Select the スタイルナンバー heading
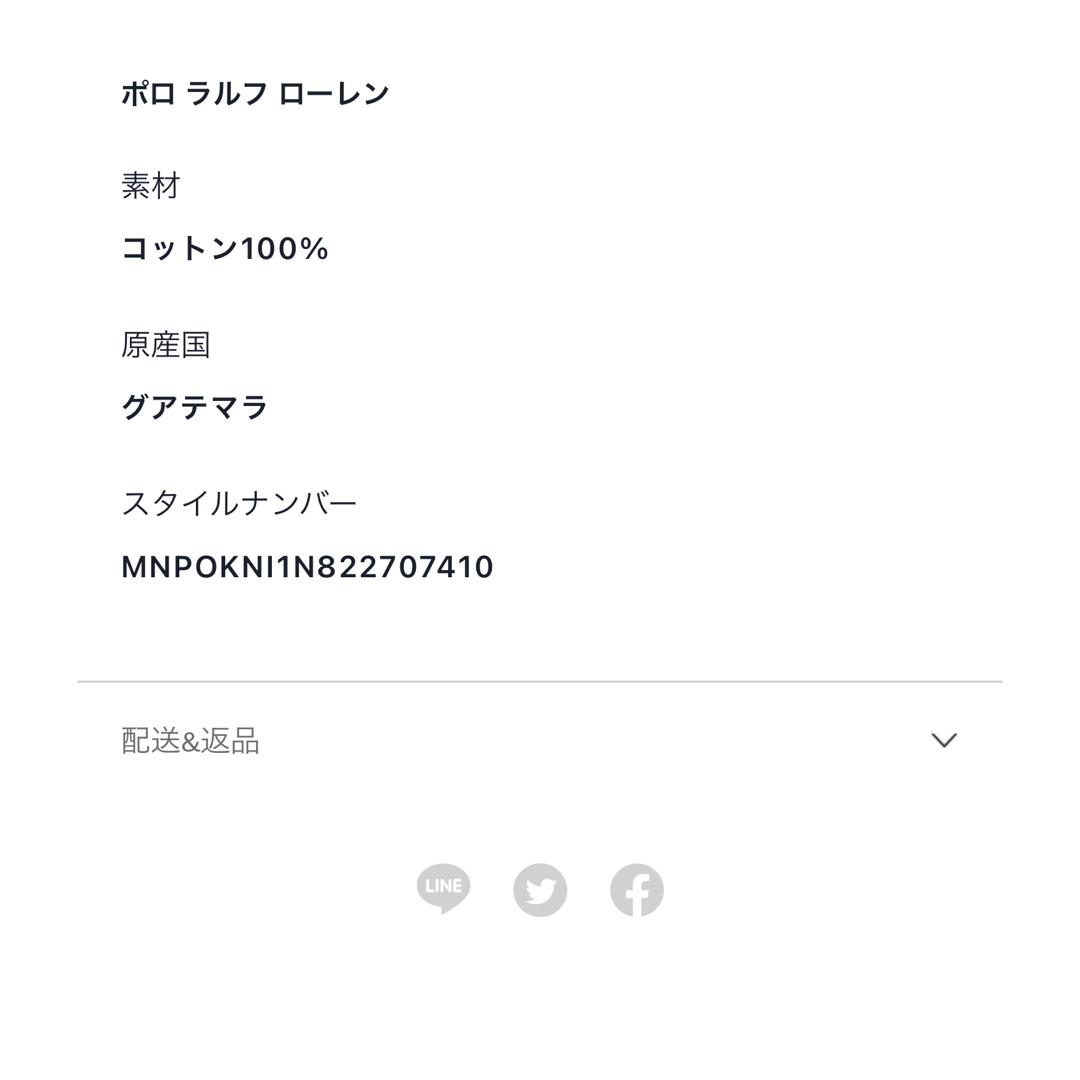The height and width of the screenshot is (1080, 1080). click(239, 503)
